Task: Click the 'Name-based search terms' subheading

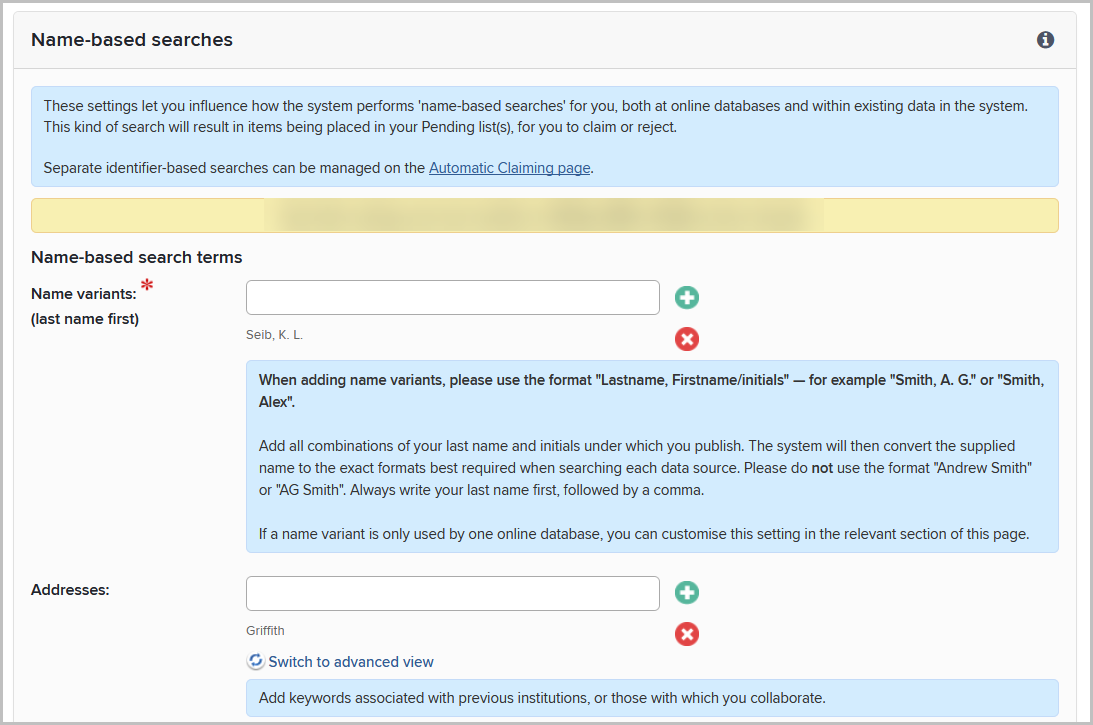Action: [136, 257]
